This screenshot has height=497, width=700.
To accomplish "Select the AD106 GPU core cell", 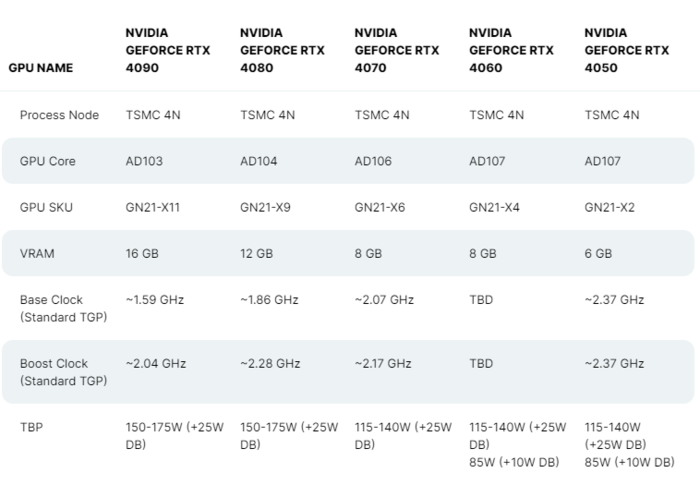I will pos(373,161).
